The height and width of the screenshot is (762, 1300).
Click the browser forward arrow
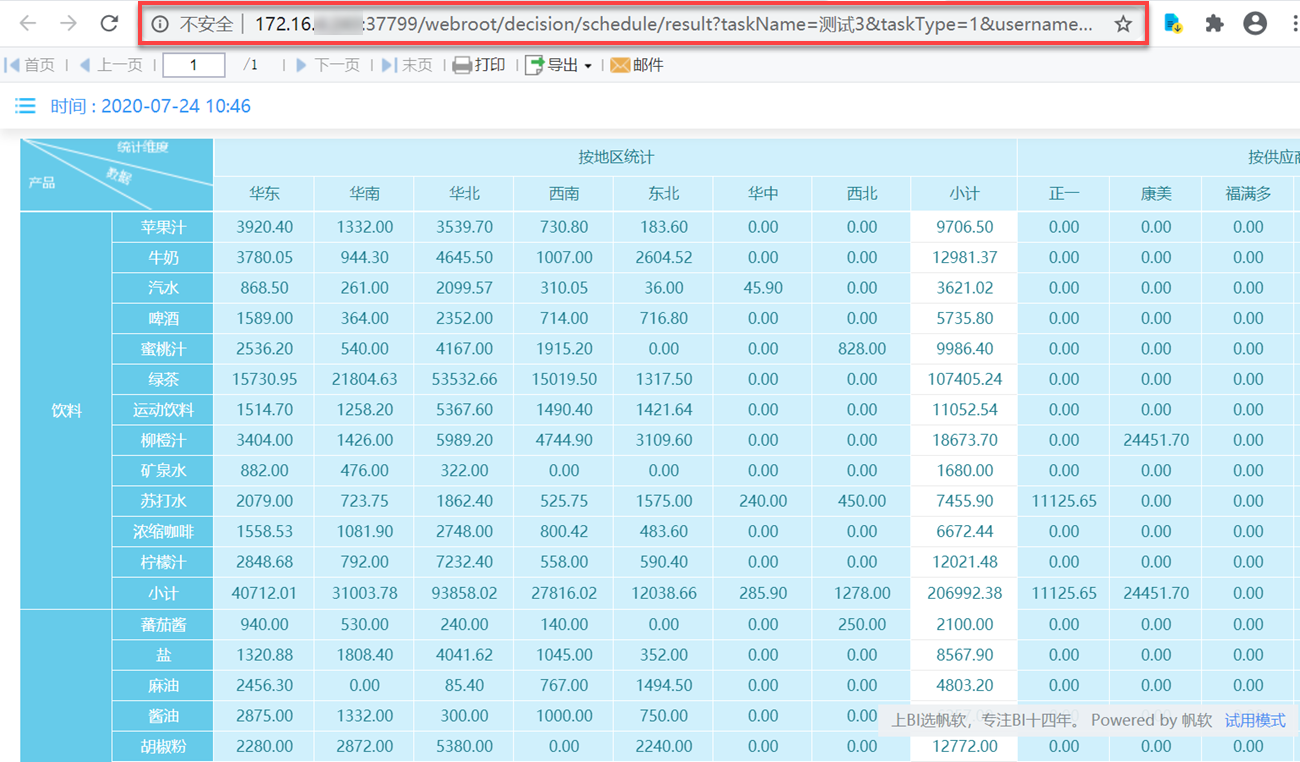(x=68, y=23)
